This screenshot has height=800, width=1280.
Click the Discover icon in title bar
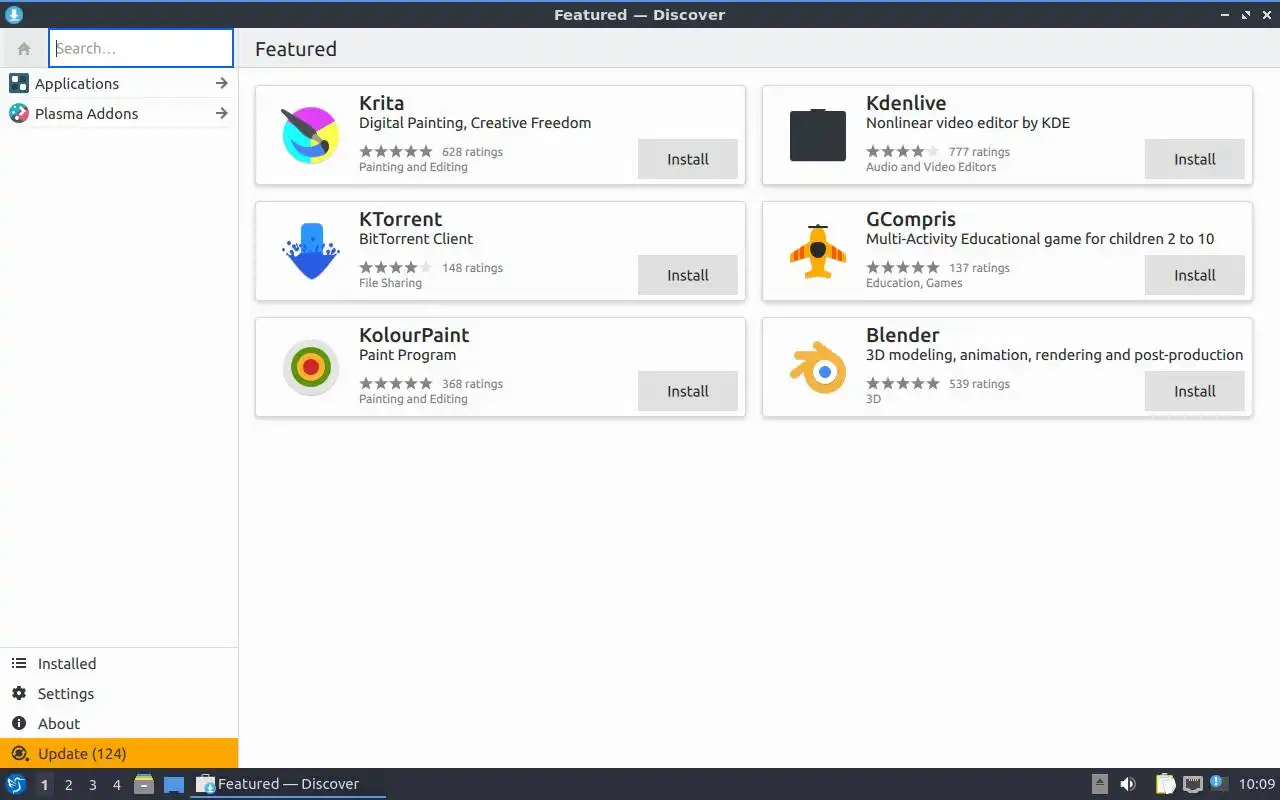coord(13,14)
